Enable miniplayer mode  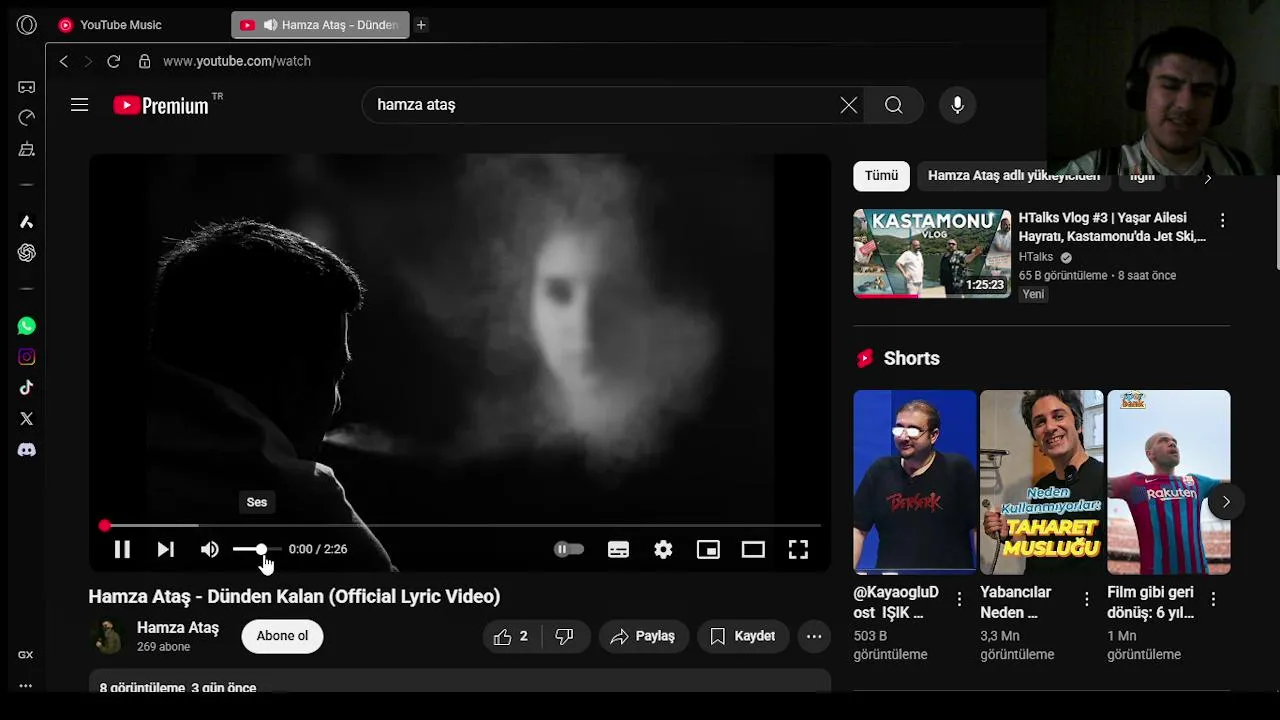(x=708, y=549)
